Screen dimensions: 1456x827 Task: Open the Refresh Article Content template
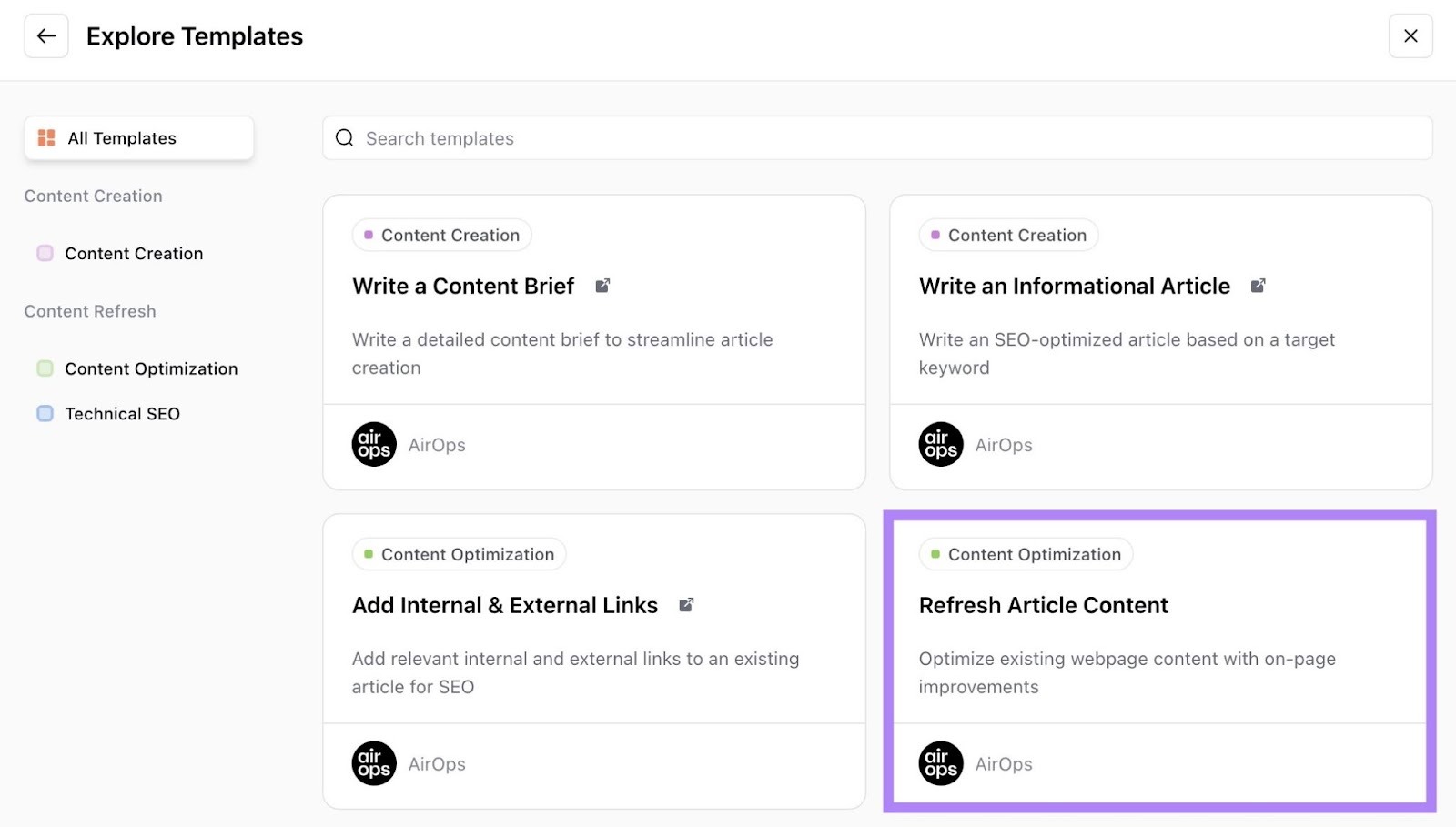(1043, 604)
